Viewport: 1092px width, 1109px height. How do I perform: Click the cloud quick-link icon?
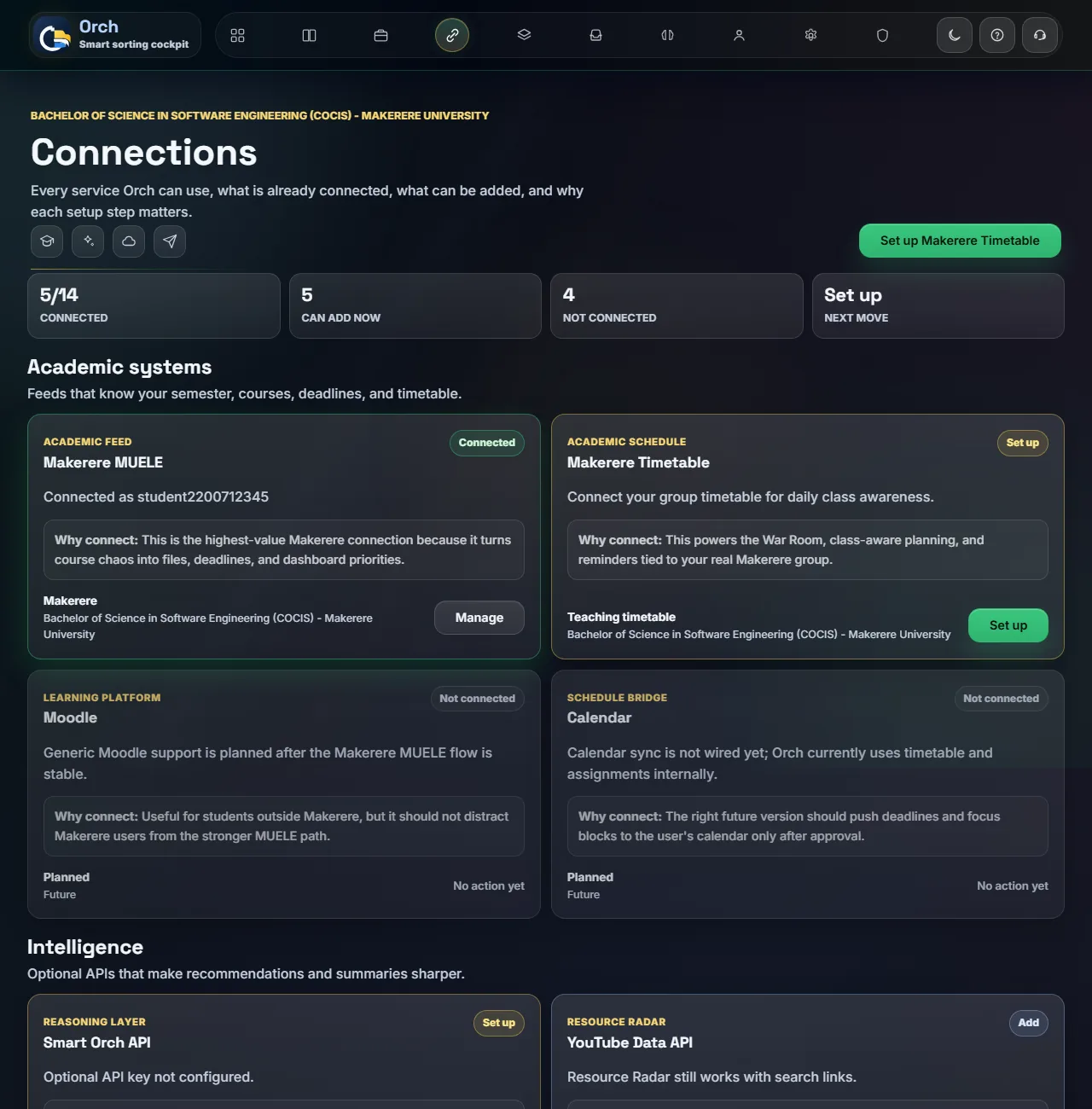coord(129,241)
